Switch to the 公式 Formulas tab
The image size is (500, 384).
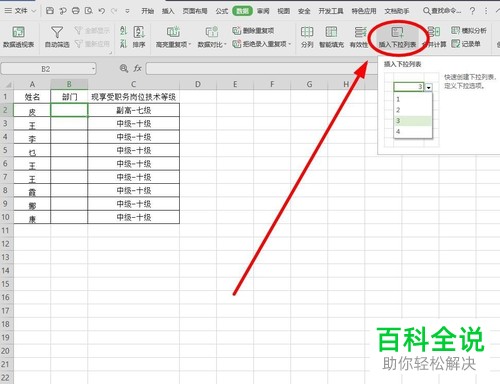pos(222,11)
